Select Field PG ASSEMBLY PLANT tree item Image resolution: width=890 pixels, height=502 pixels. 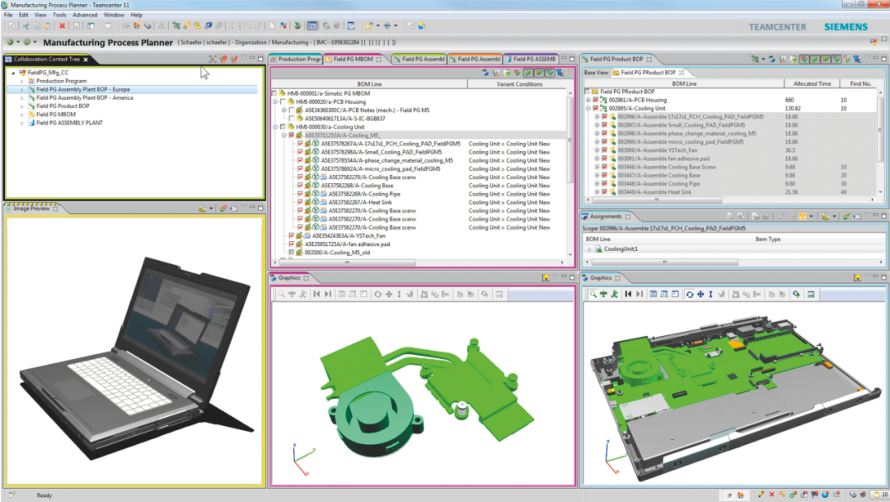click(69, 123)
